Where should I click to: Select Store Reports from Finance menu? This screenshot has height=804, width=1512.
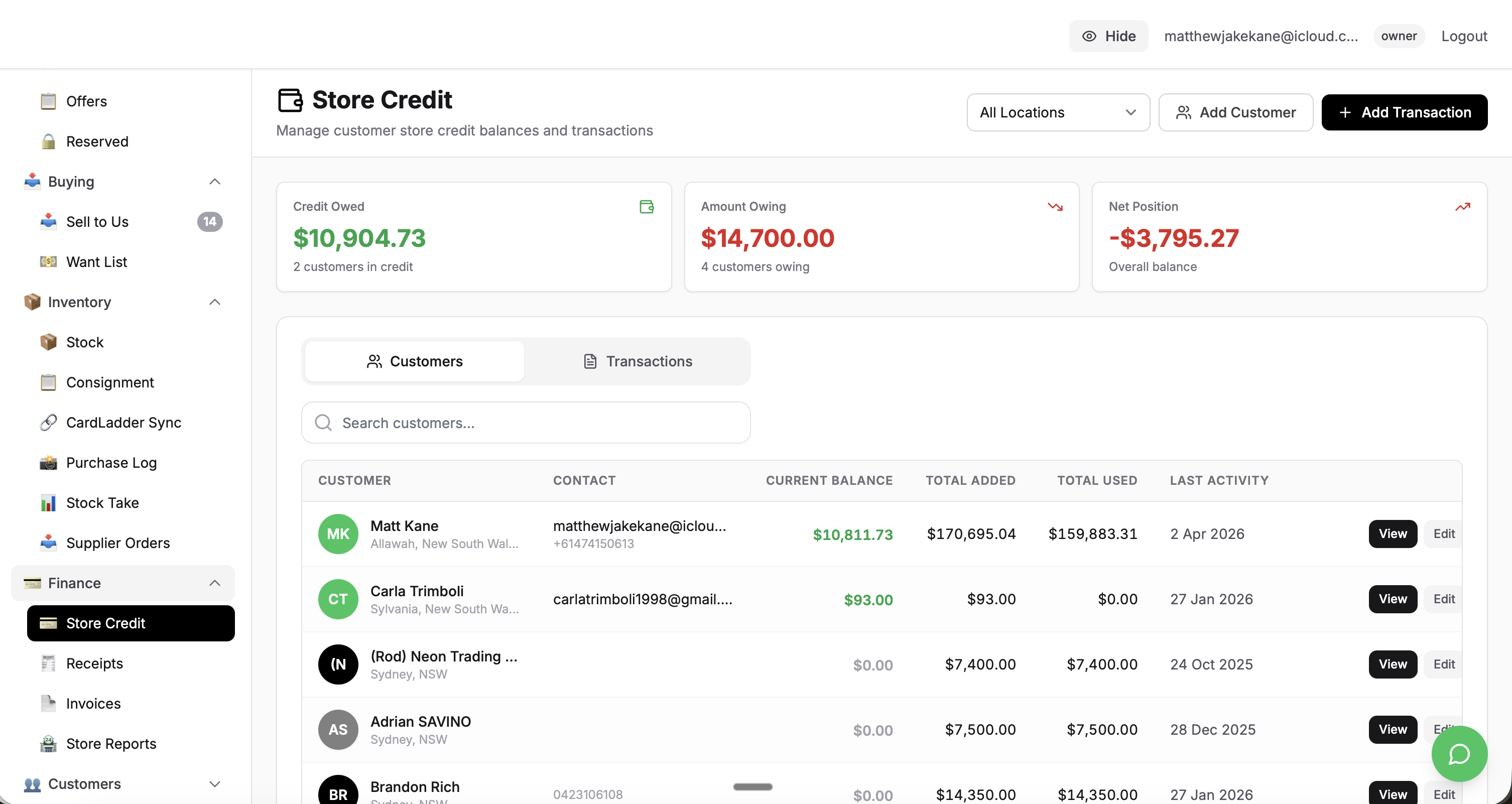pyautogui.click(x=110, y=744)
